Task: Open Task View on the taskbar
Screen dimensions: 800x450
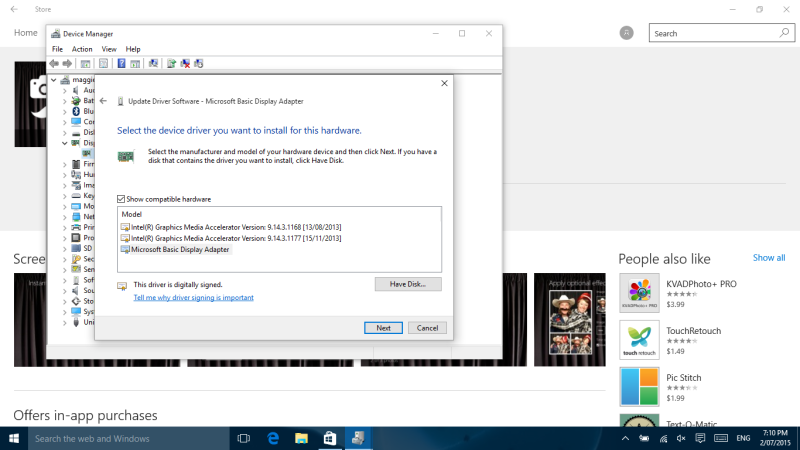Action: click(x=244, y=438)
